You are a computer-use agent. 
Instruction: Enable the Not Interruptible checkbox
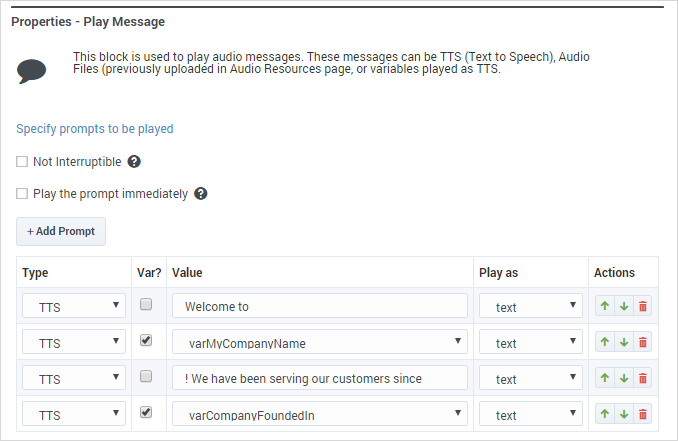(x=22, y=161)
